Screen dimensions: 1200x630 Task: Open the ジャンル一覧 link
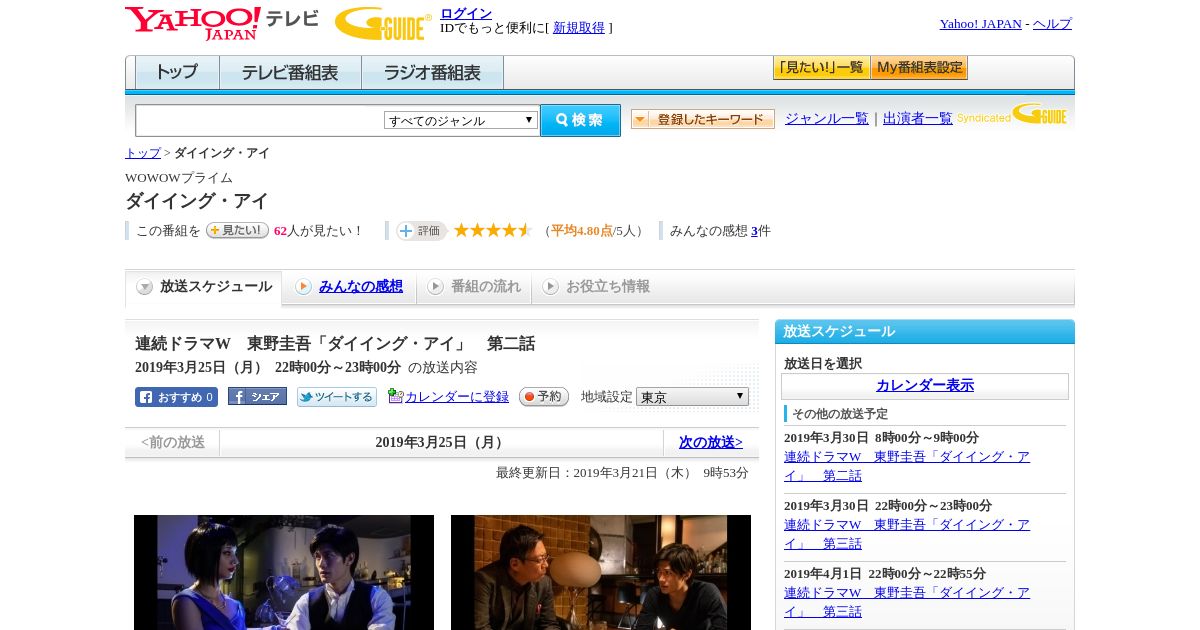826,119
